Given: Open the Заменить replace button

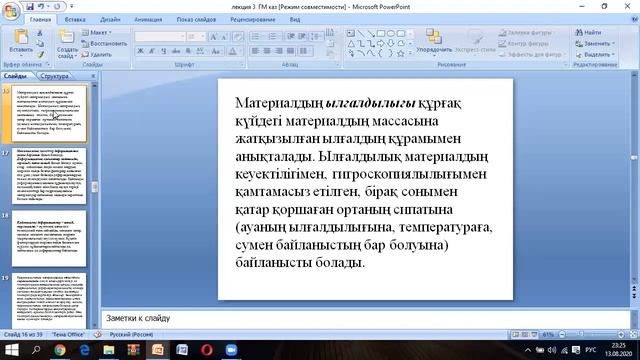Looking at the screenshot, I should click(x=595, y=43).
